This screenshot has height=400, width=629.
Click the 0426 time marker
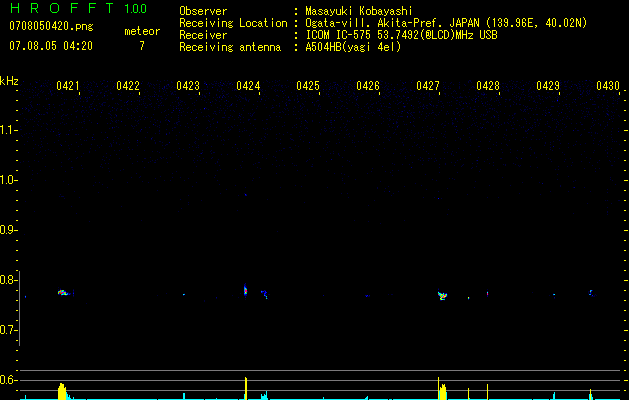(x=368, y=86)
